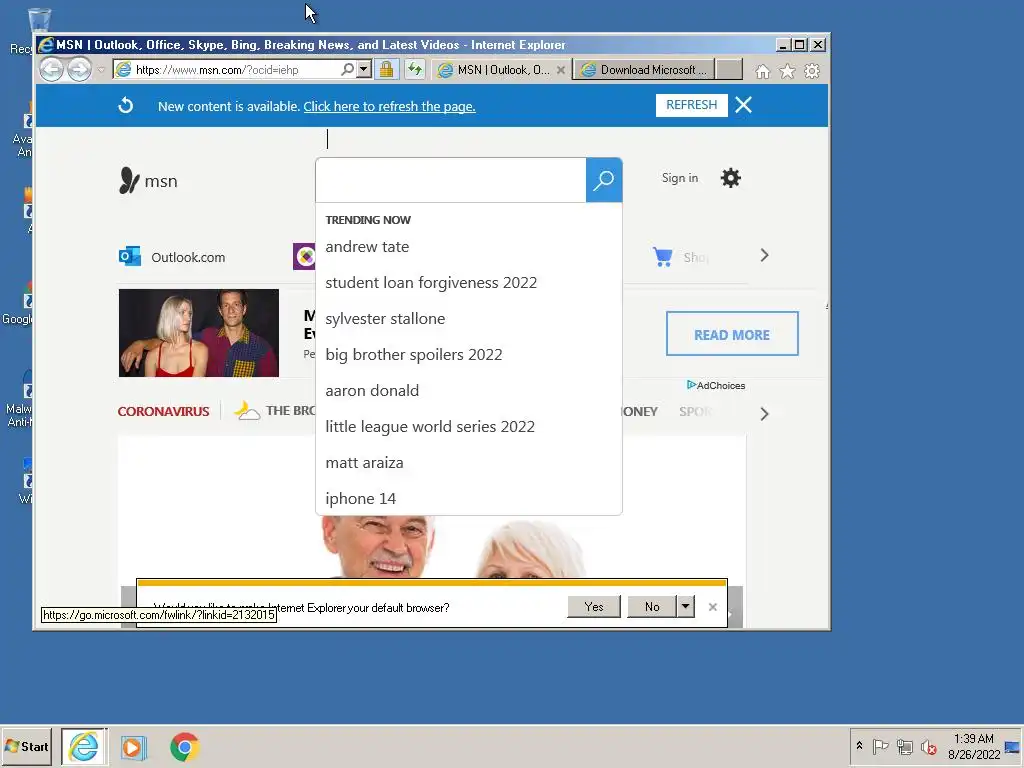The height and width of the screenshot is (768, 1024).
Task: Click the REFRESH button in blue banner
Action: (692, 105)
